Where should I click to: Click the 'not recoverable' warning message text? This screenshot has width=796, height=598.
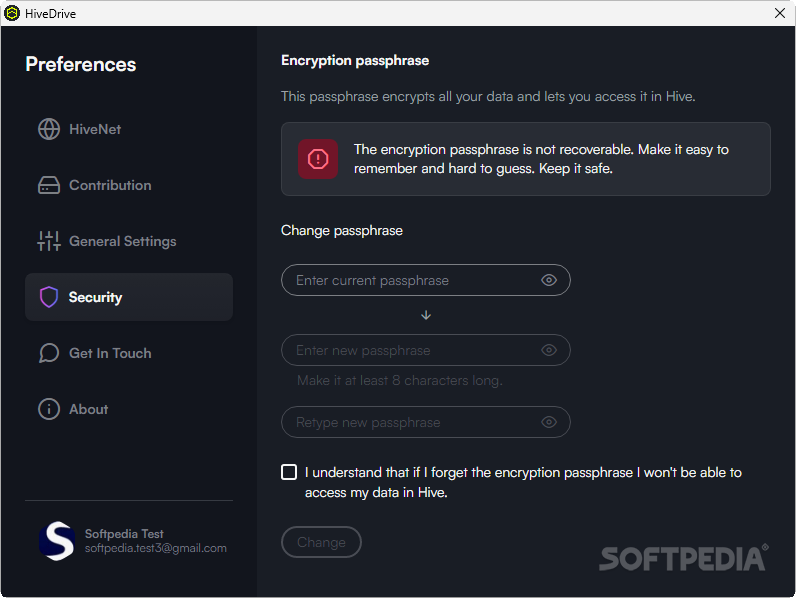point(541,159)
